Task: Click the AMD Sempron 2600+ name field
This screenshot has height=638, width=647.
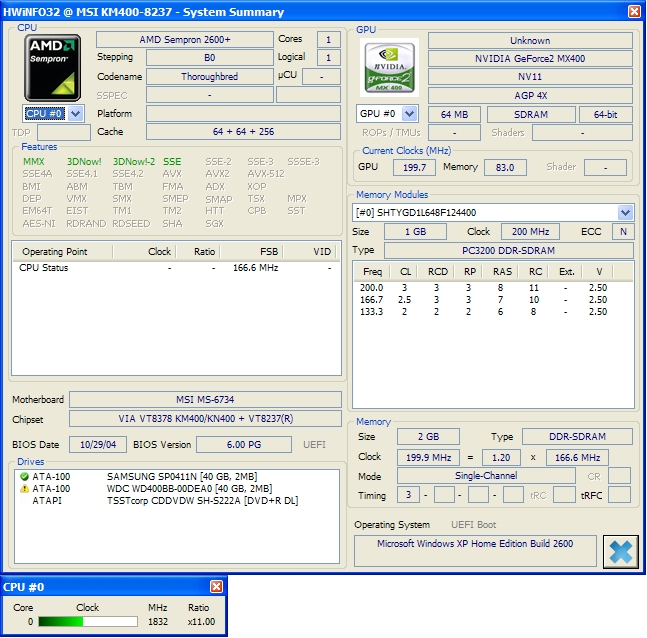Action: point(183,40)
